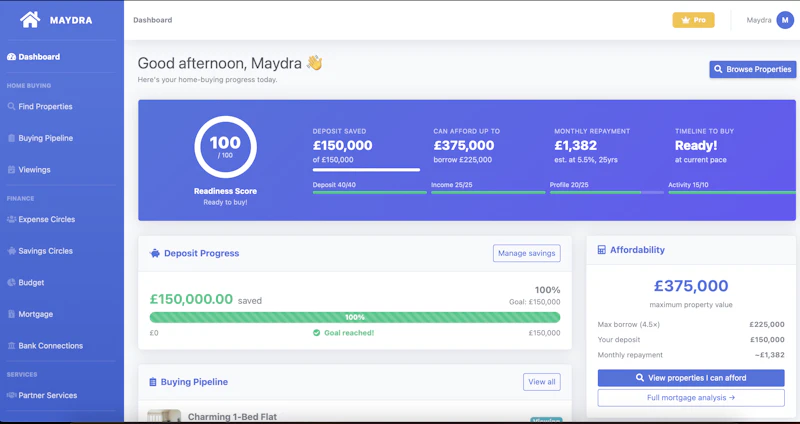
Task: Click the green Goal reached checkmark icon
Action: pyautogui.click(x=316, y=333)
